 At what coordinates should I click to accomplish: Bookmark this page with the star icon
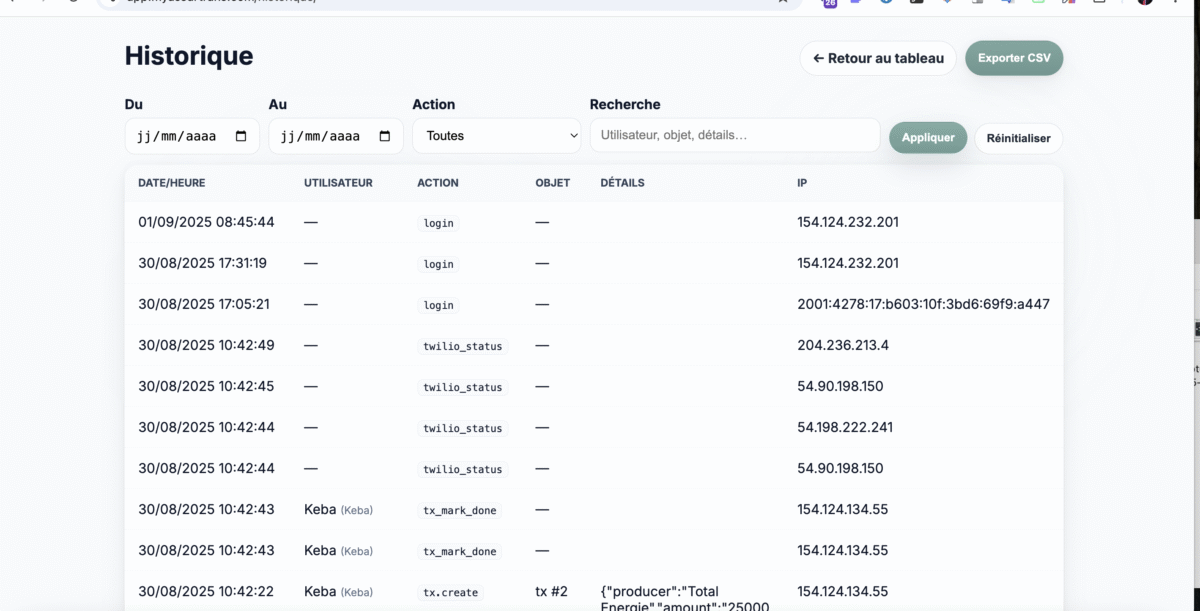pos(783,2)
